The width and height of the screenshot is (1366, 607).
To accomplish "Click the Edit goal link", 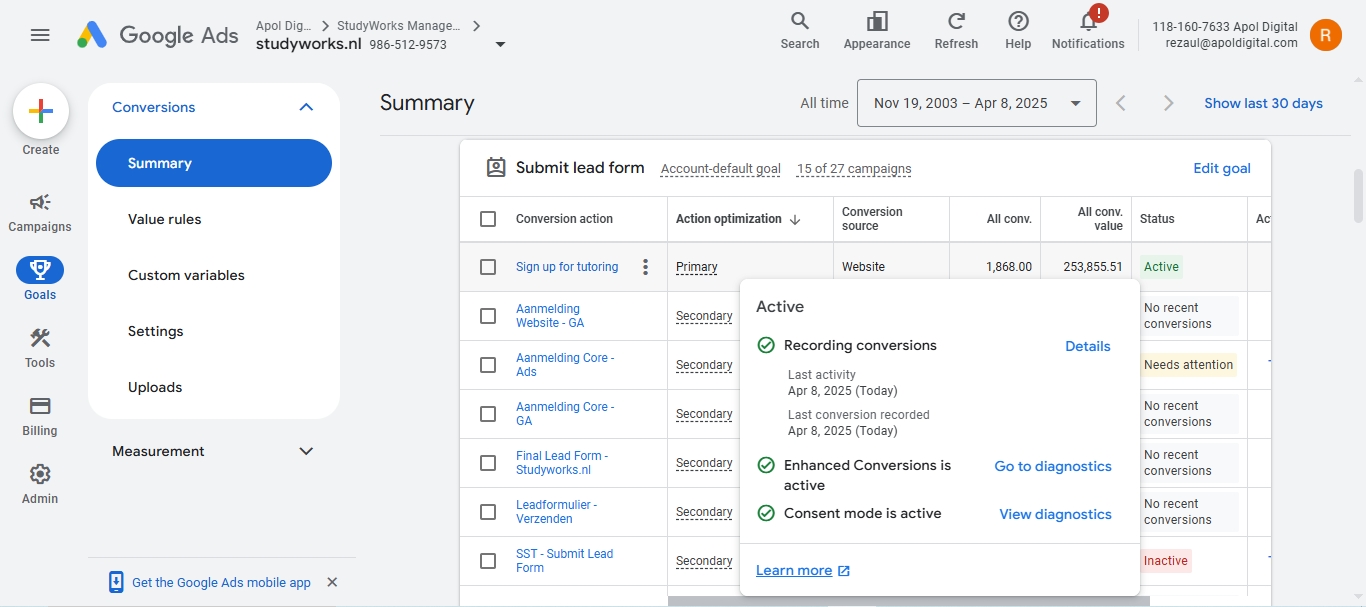I will coord(1222,168).
